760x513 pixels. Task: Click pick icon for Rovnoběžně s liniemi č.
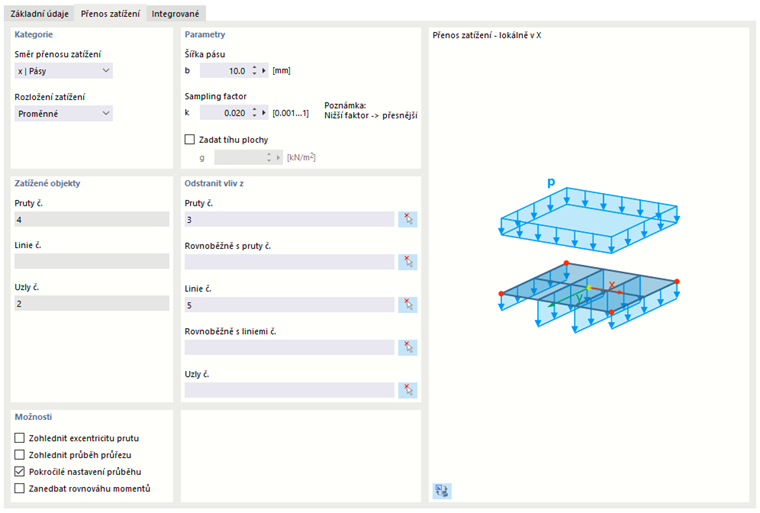point(406,347)
